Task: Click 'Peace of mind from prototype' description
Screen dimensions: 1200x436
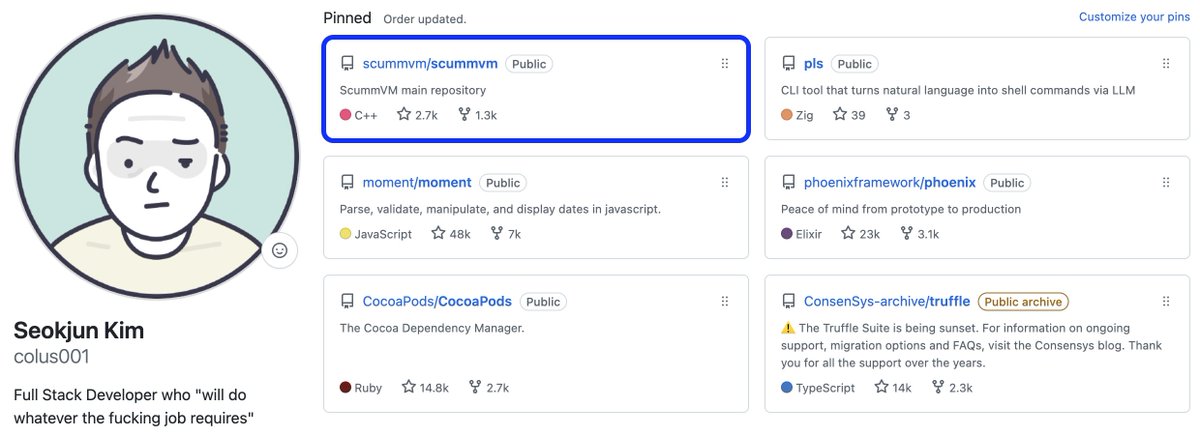Action: point(901,209)
